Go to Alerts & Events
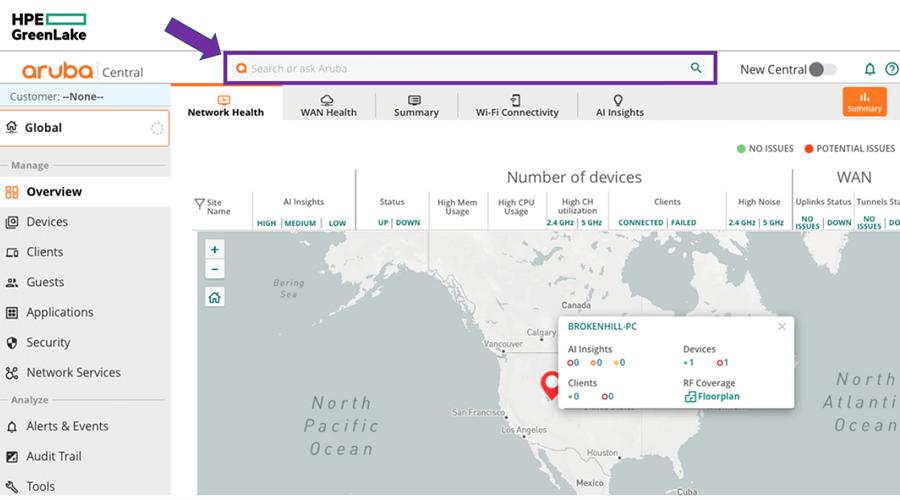 coord(67,426)
